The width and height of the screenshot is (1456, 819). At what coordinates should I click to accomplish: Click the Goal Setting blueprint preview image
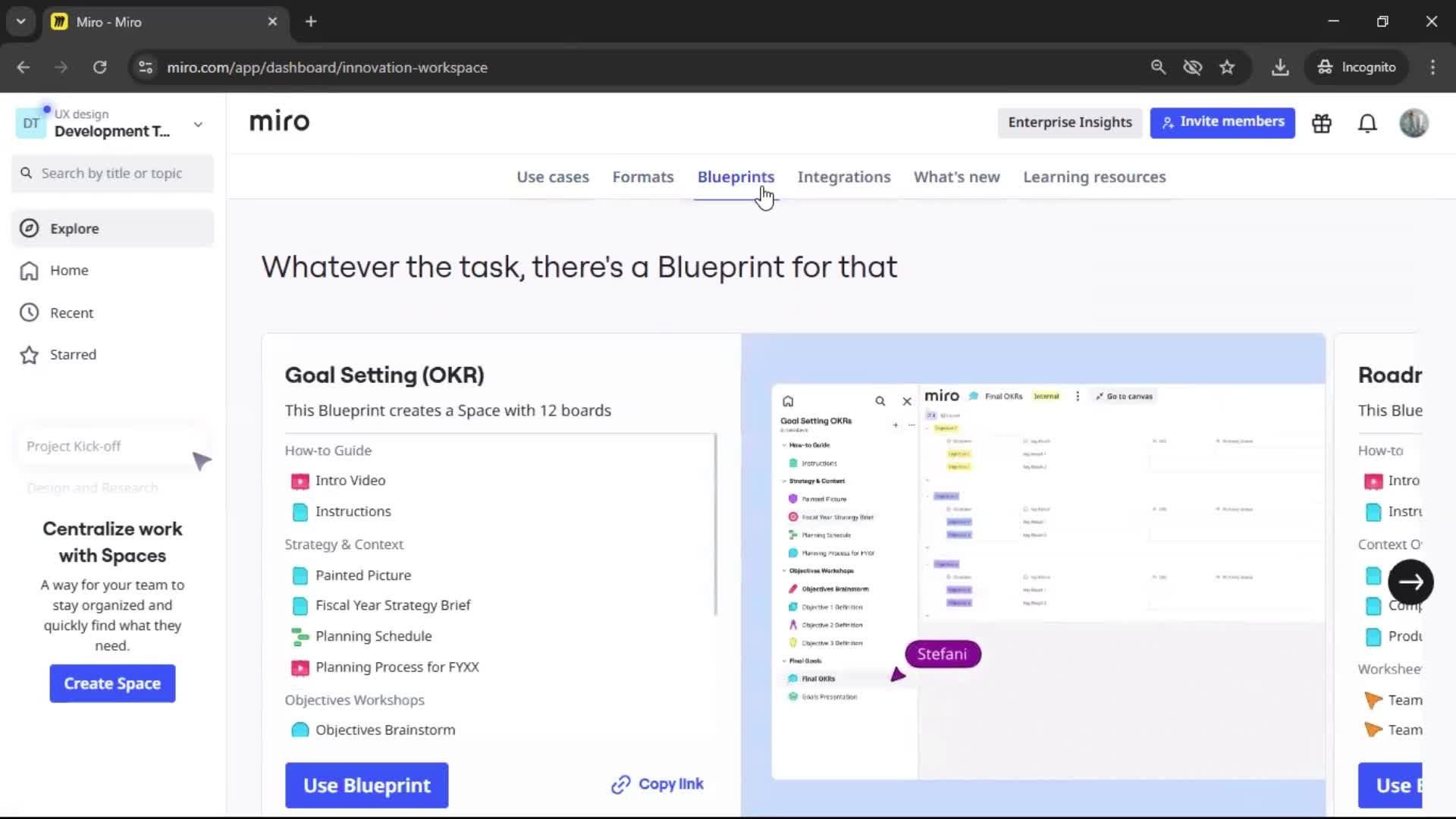[1033, 575]
